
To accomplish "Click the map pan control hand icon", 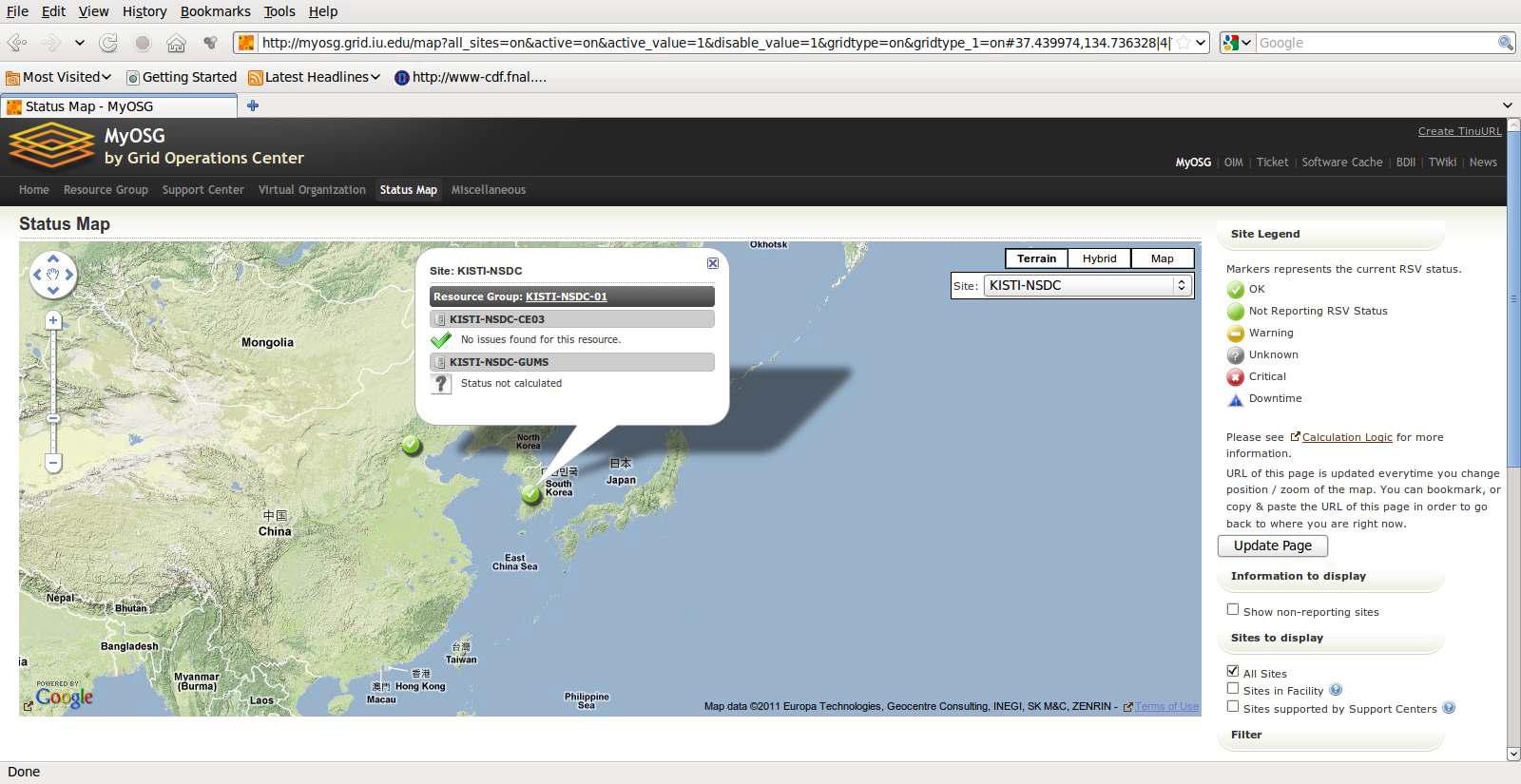I will 53,274.
